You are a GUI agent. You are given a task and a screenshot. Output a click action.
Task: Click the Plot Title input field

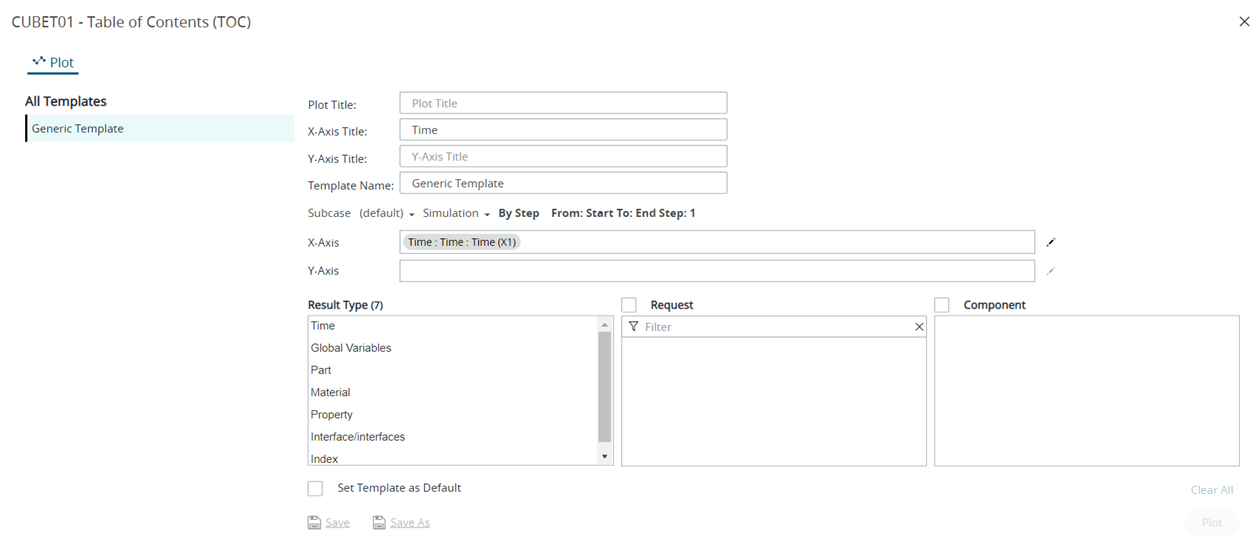point(563,103)
